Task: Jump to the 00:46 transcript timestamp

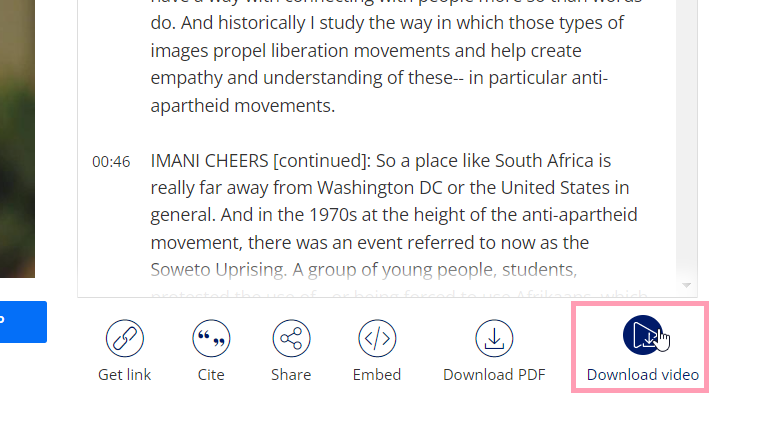Action: pos(111,161)
